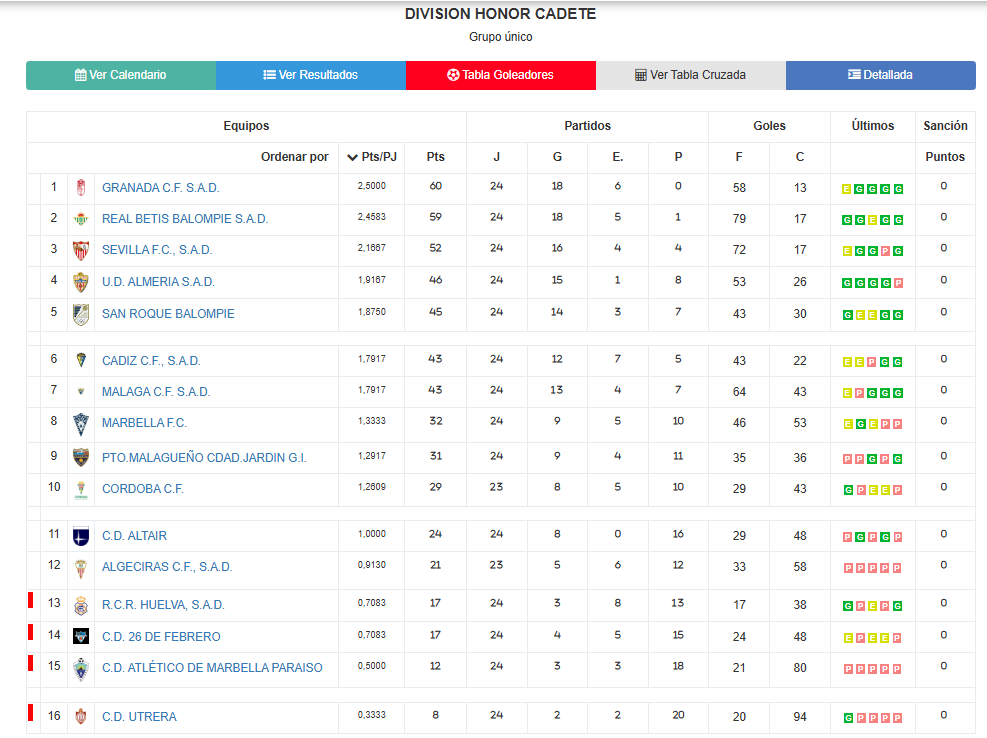The height and width of the screenshot is (738, 987).
Task: Open C.D. ATLÉTICO DE MARBELLA PARAISO link
Action: tap(212, 667)
